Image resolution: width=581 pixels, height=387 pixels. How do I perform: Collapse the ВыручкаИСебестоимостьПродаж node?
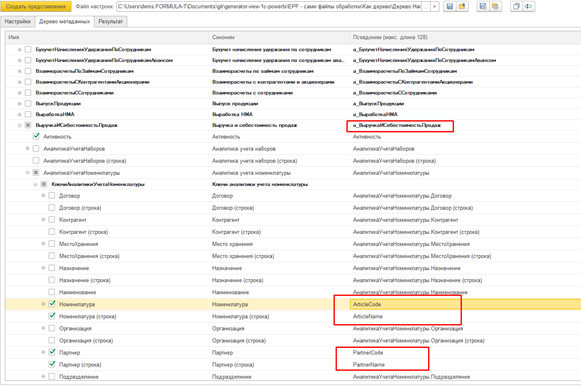pos(20,125)
